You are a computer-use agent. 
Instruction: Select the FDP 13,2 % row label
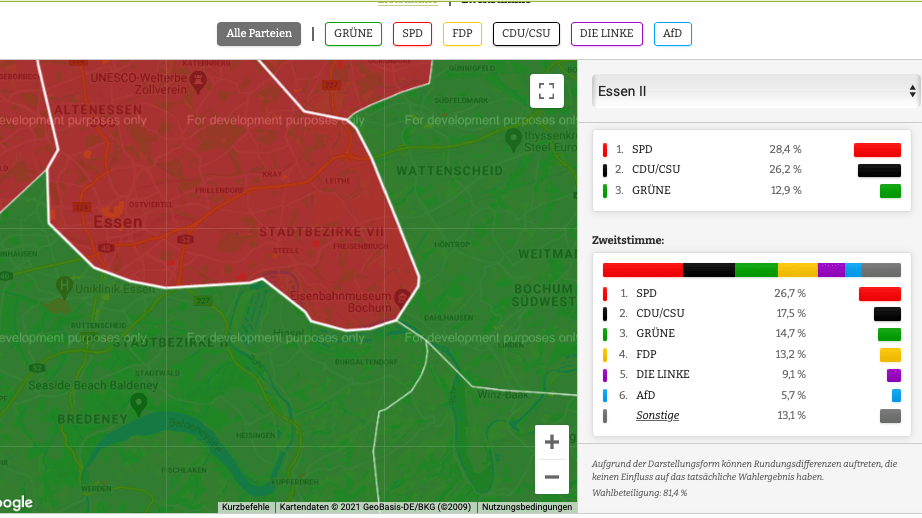click(x=646, y=354)
